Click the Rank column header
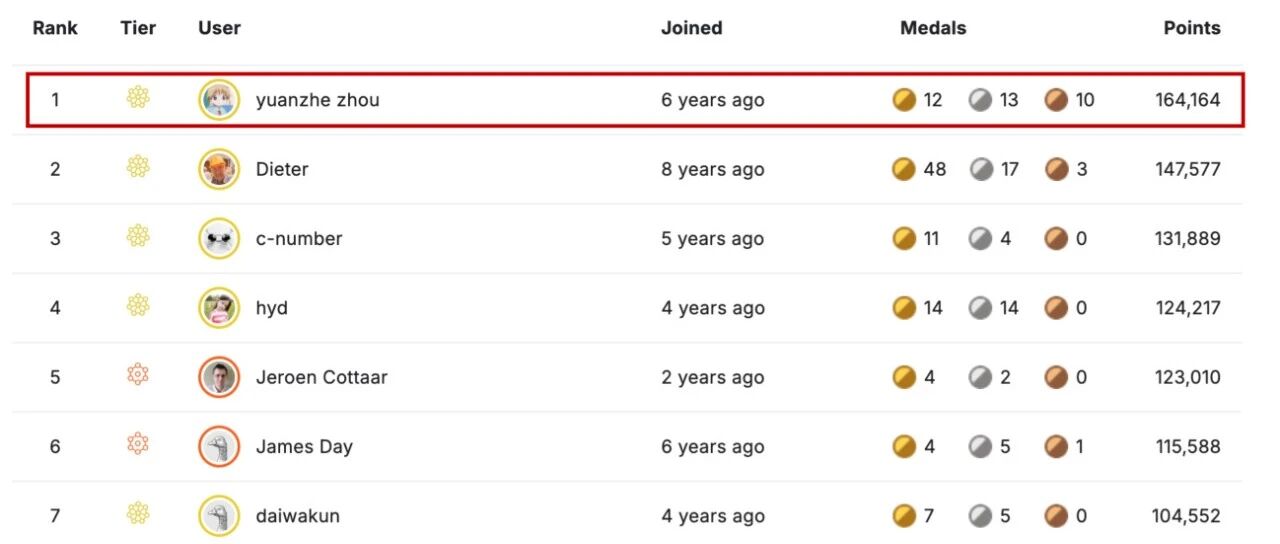 (x=55, y=28)
